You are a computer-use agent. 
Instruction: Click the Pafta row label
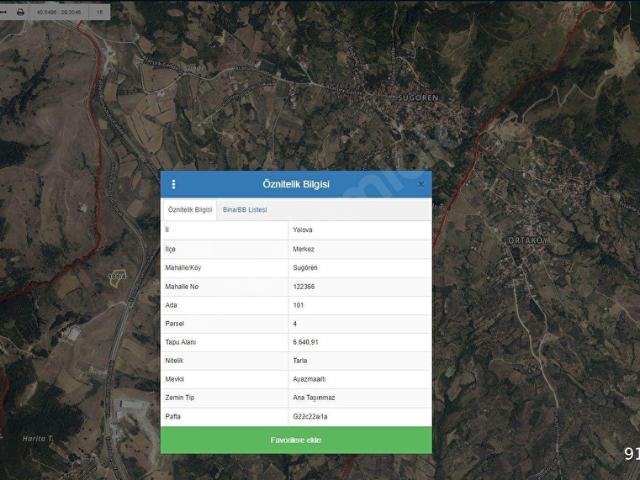[x=173, y=417]
